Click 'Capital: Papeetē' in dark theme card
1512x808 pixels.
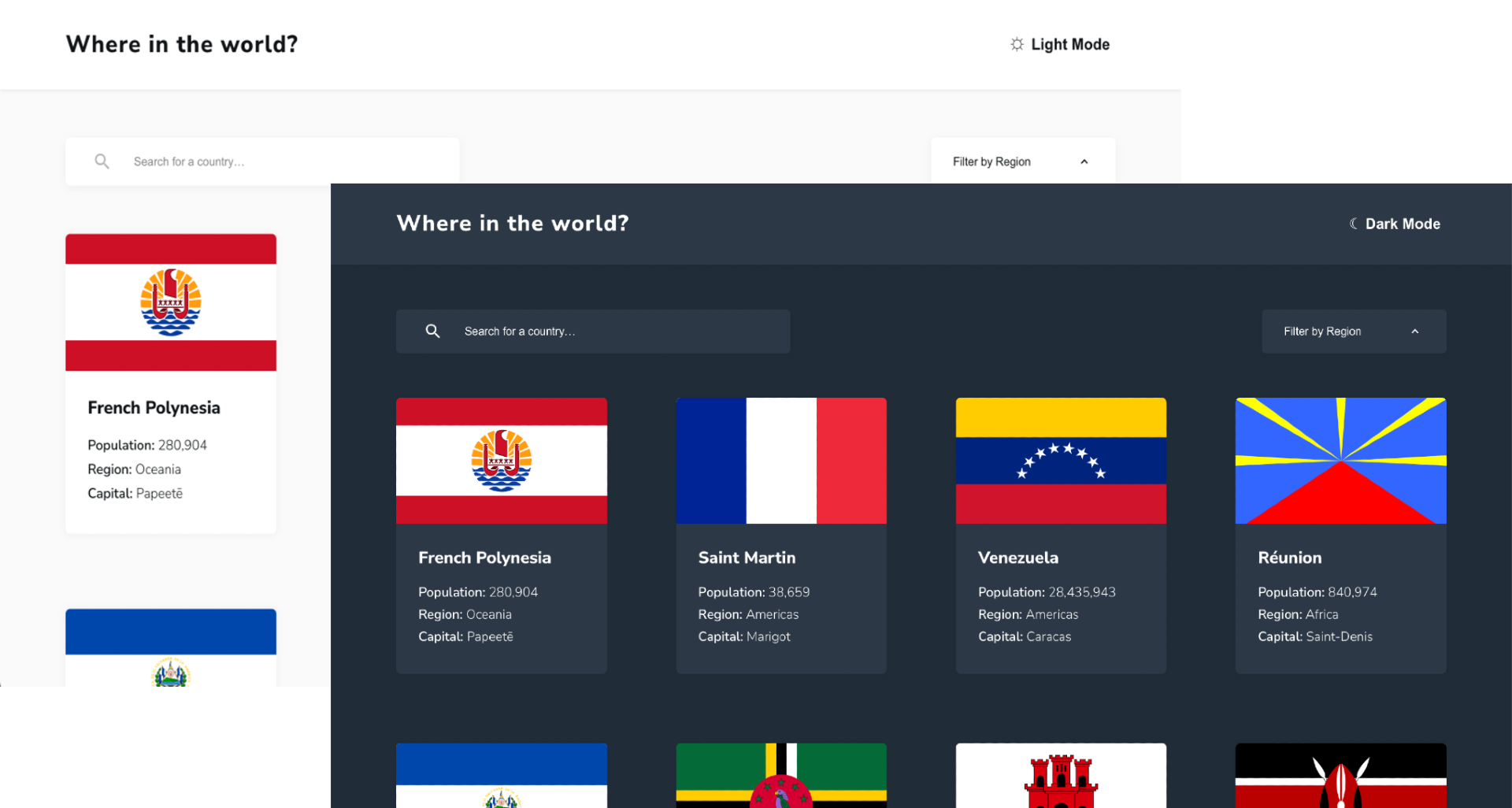point(465,636)
